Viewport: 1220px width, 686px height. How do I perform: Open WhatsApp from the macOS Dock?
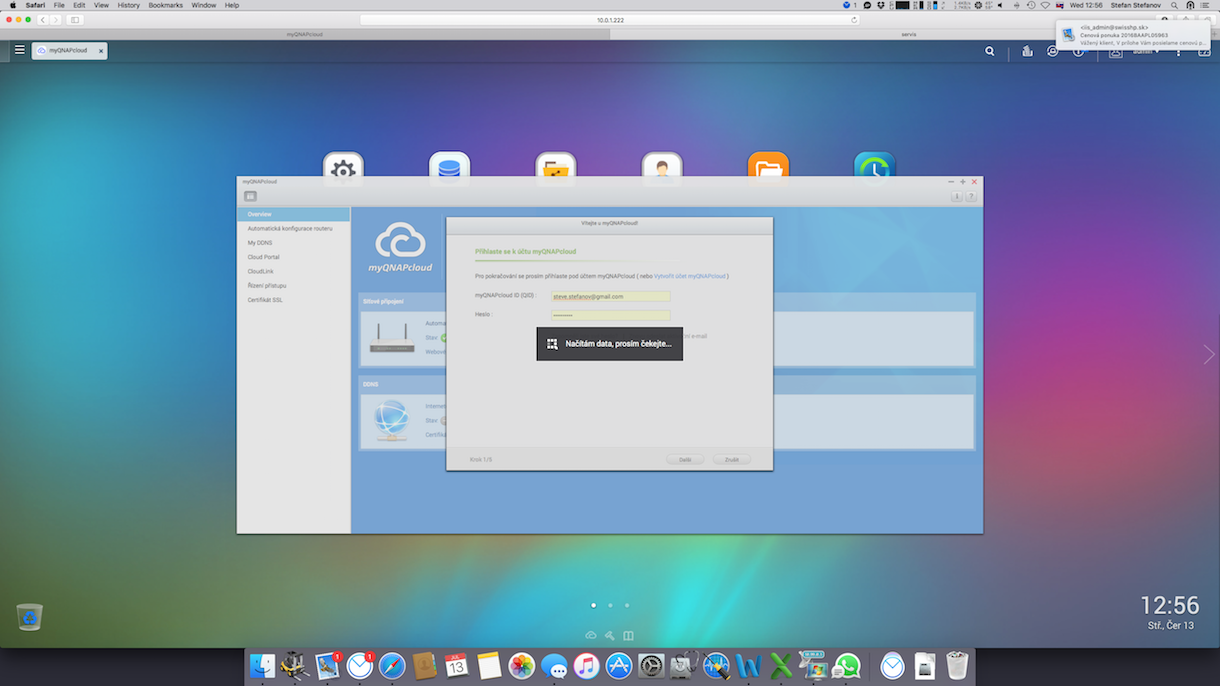847,666
